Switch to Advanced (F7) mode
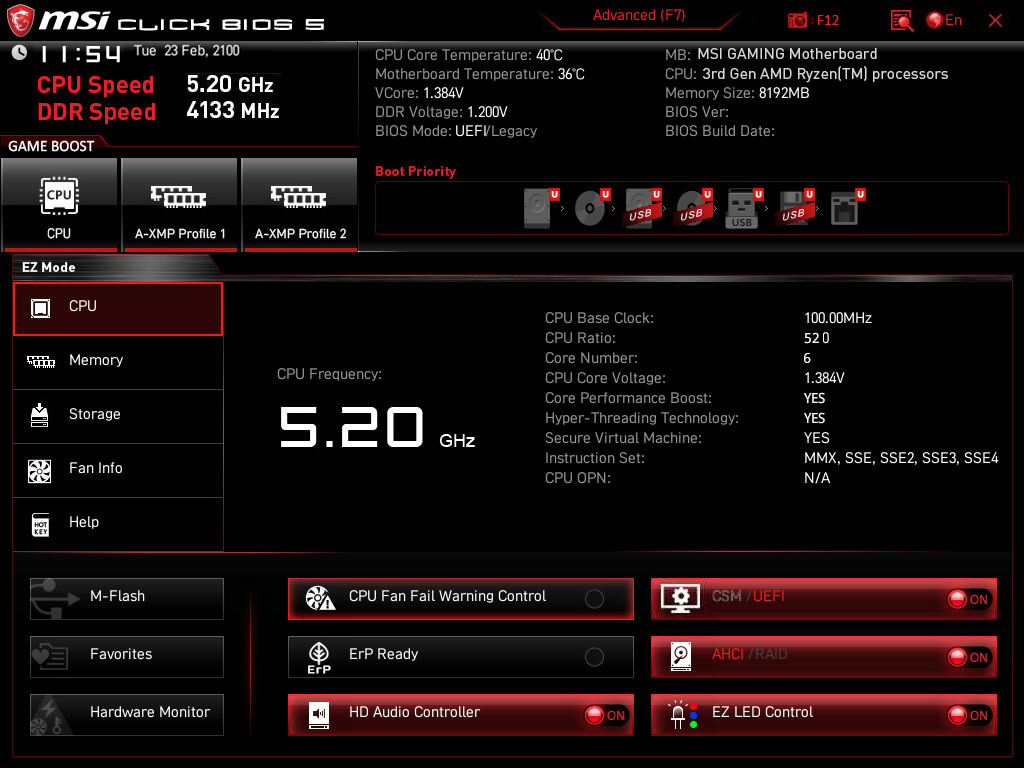This screenshot has width=1024, height=768. [x=639, y=15]
